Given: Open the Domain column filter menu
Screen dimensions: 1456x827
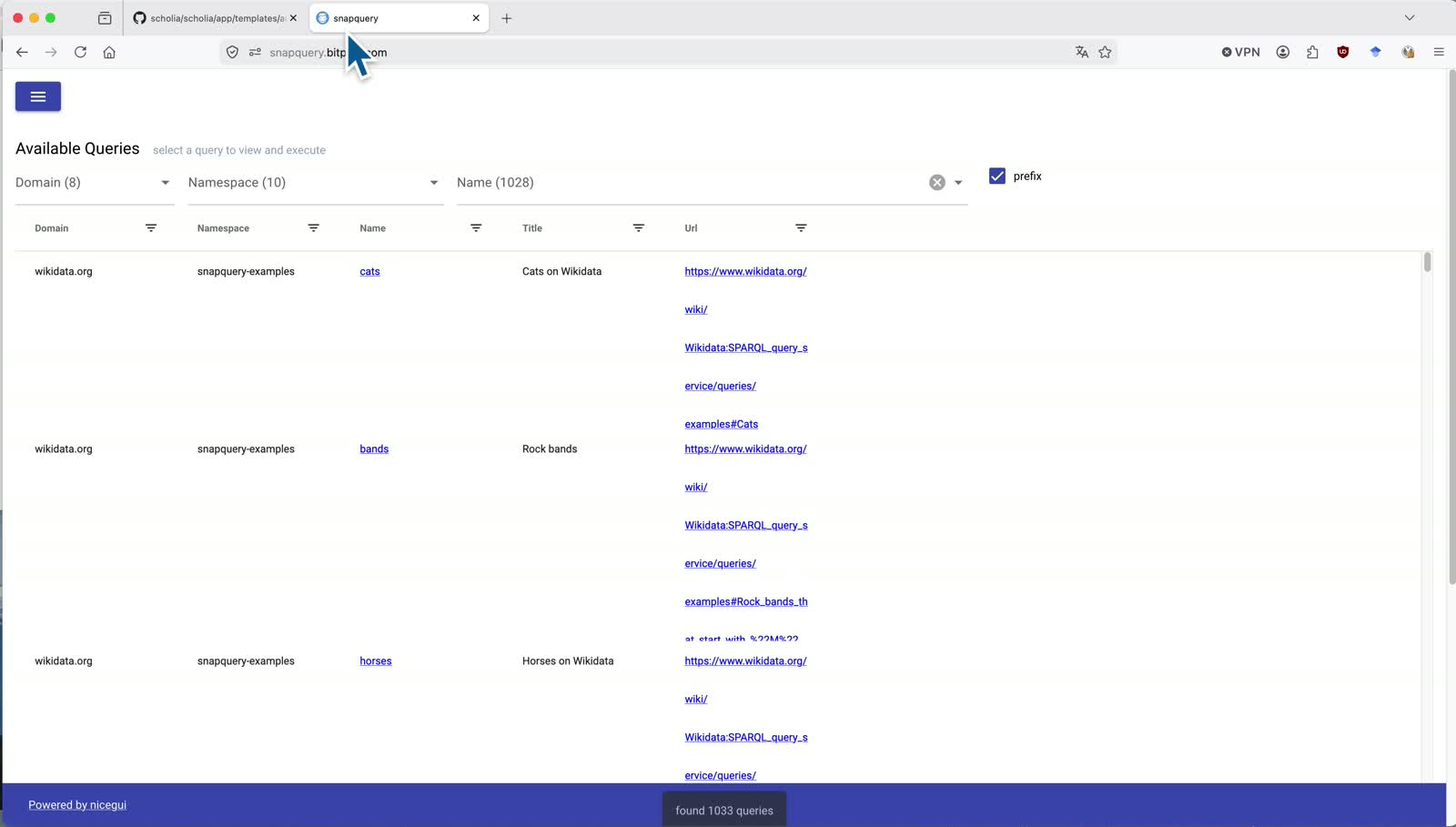Looking at the screenshot, I should 151,228.
